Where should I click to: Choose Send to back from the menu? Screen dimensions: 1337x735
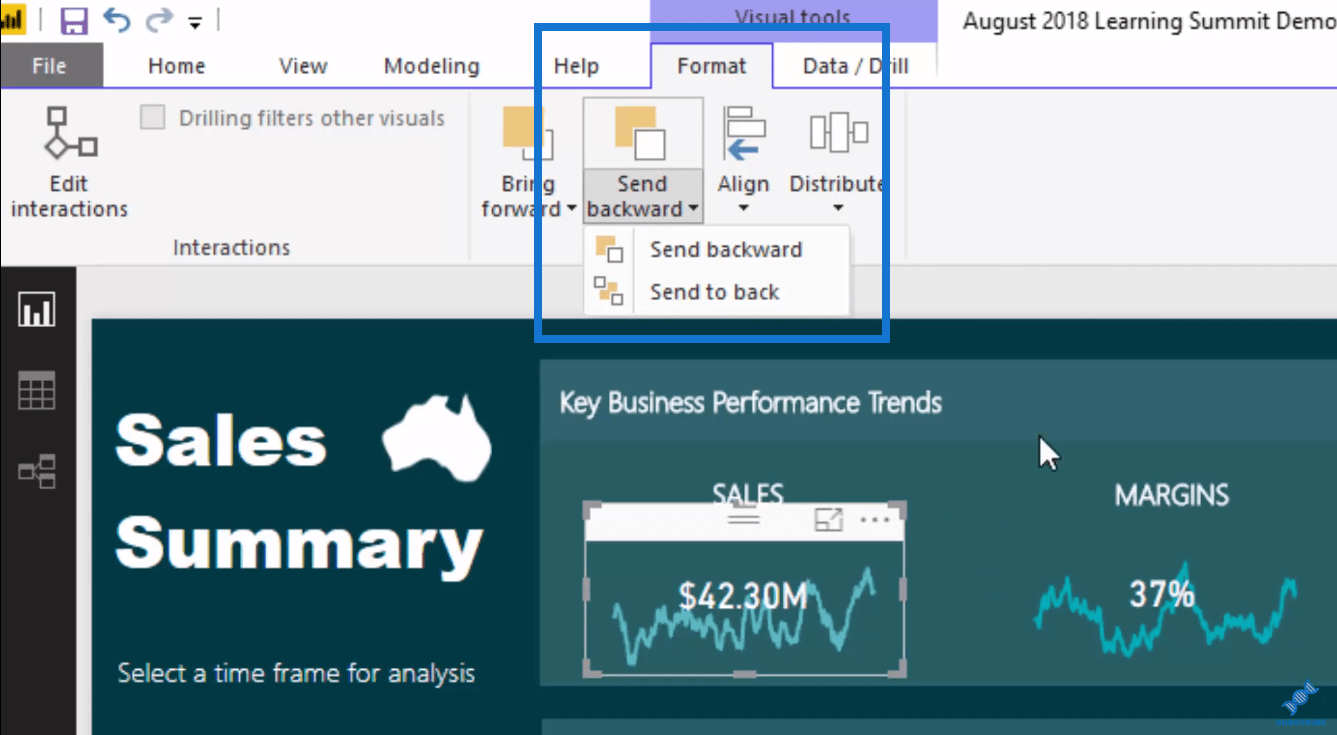point(716,292)
